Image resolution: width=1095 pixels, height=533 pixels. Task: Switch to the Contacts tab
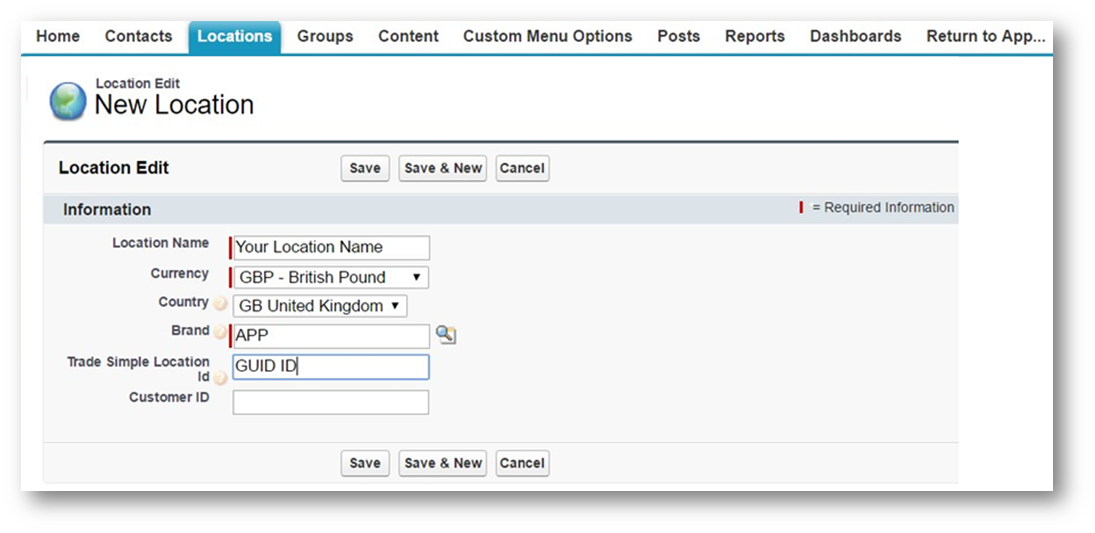pos(138,36)
